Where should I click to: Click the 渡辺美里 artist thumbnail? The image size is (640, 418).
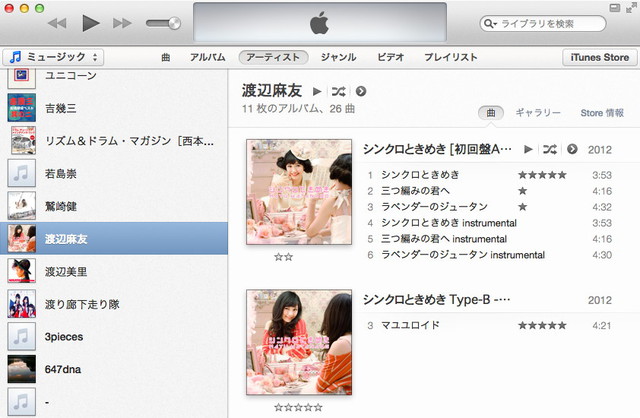[x=22, y=271]
